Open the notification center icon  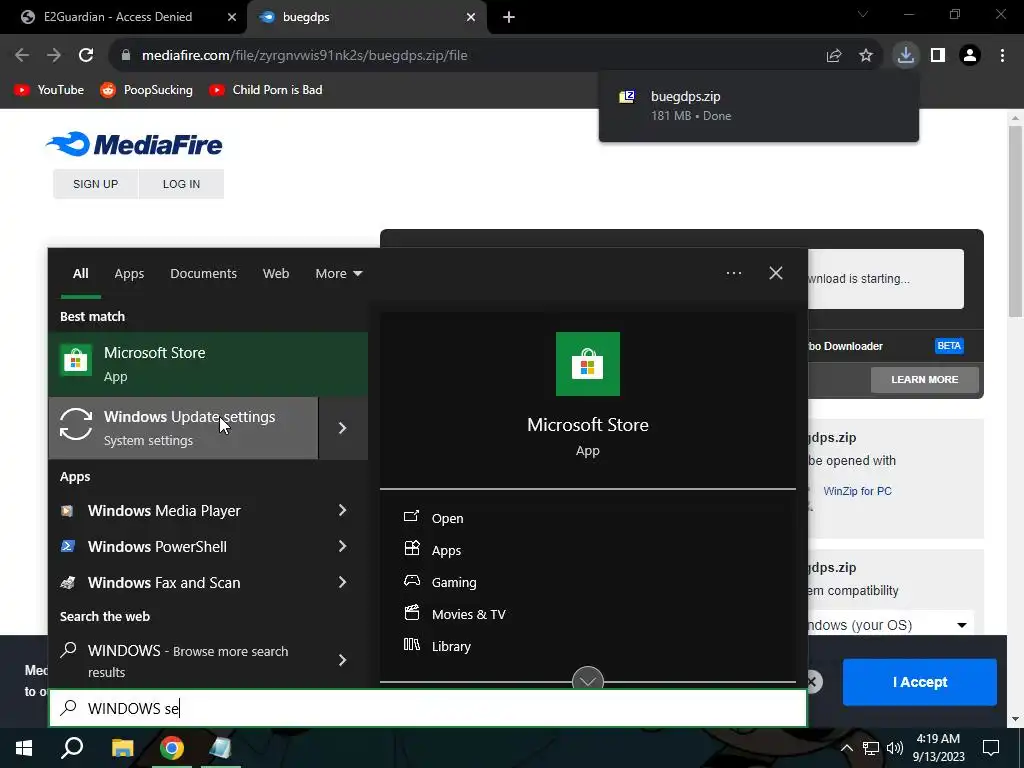point(991,748)
